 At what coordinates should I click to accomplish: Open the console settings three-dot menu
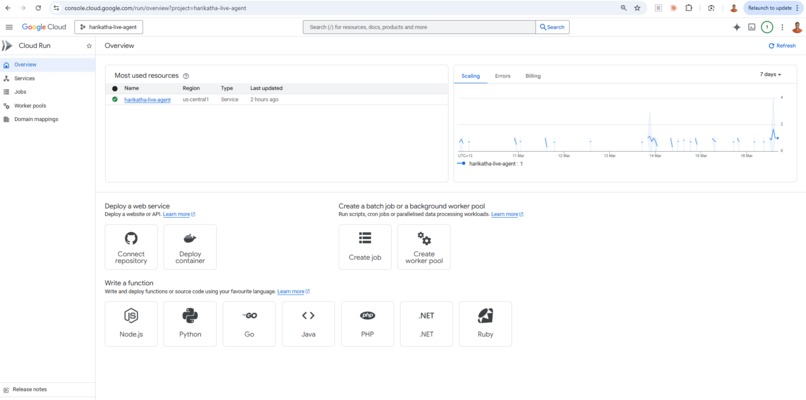click(x=782, y=27)
